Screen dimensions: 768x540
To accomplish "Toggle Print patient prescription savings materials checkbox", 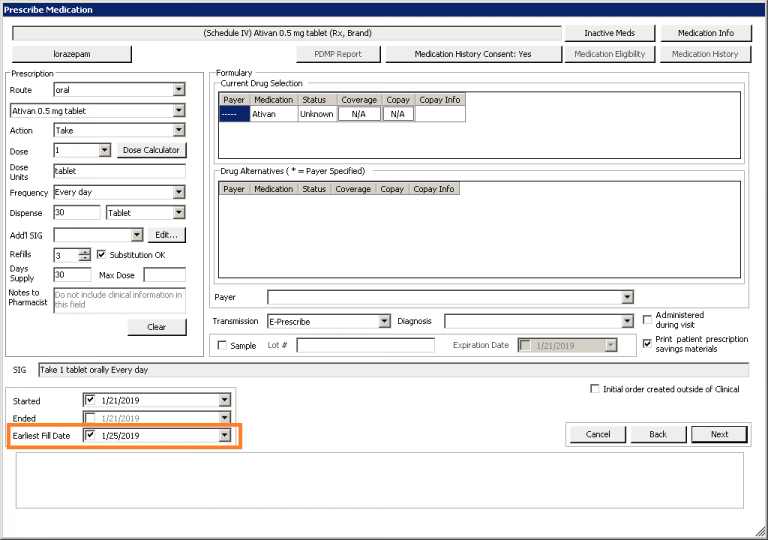I will (647, 344).
